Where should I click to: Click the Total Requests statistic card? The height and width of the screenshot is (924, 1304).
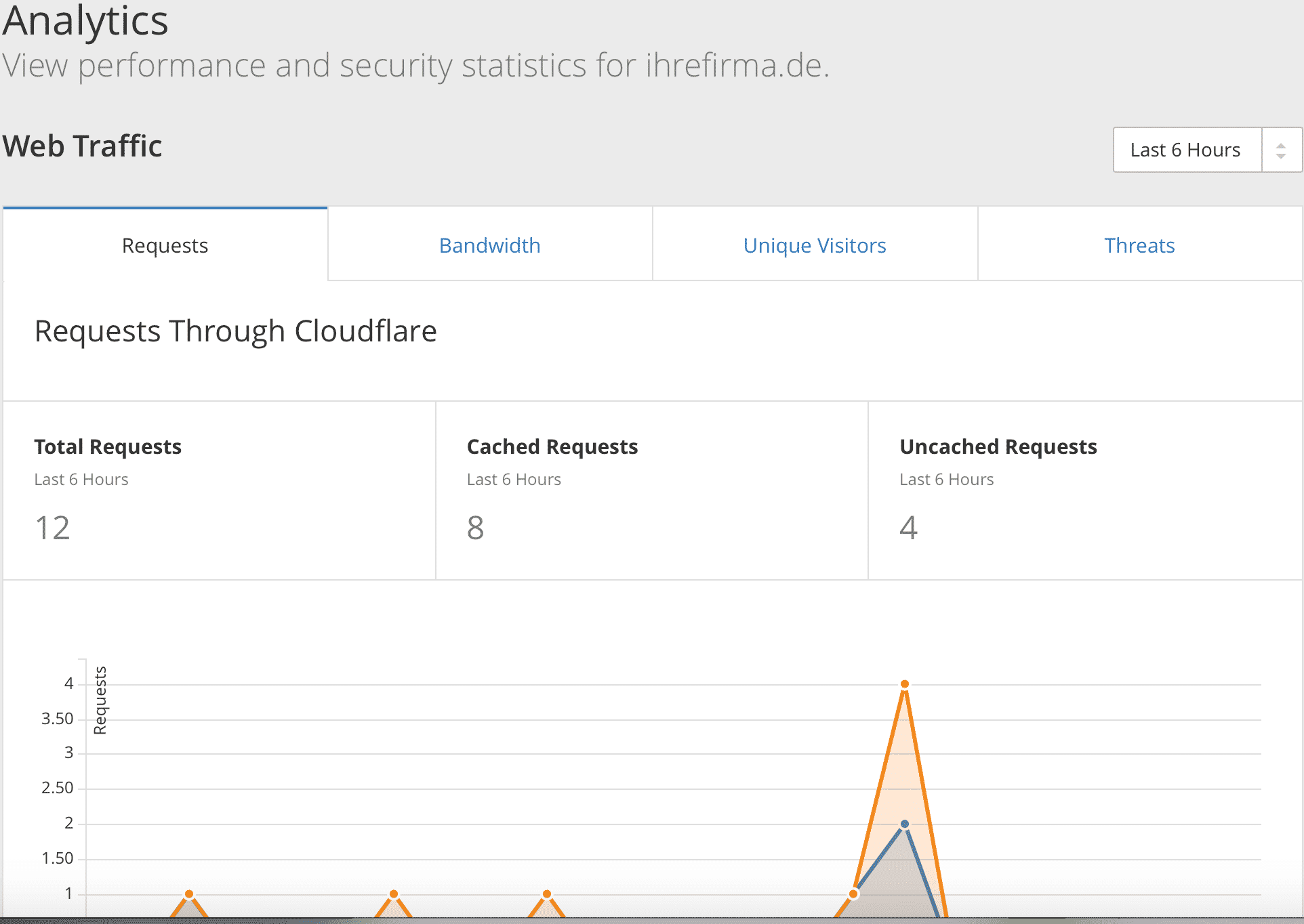(219, 490)
